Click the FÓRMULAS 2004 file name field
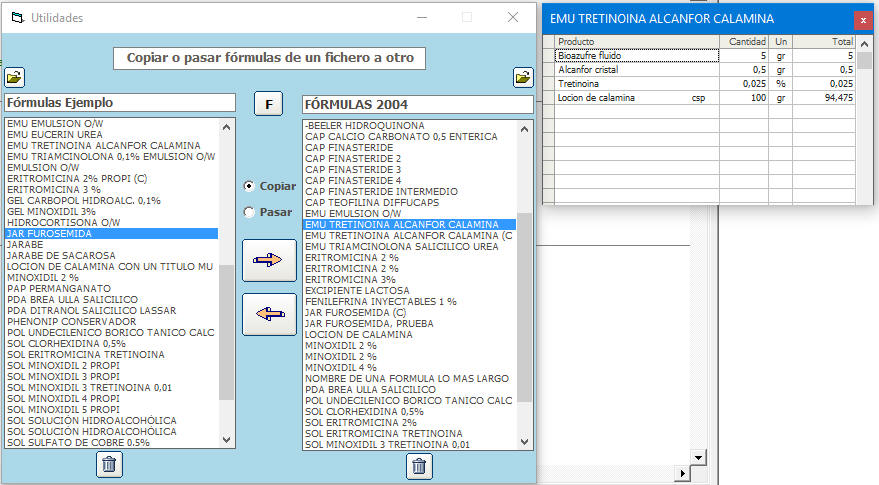The width and height of the screenshot is (879, 485). click(x=418, y=104)
